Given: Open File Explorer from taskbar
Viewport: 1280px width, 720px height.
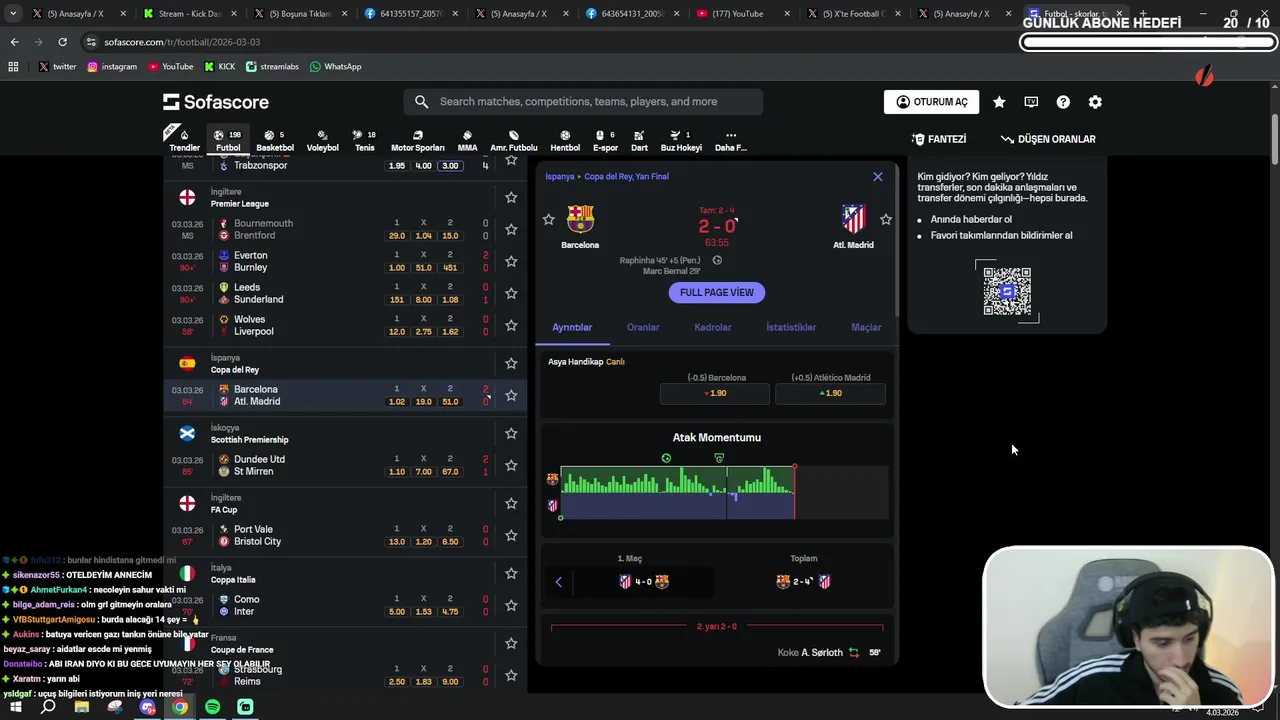Looking at the screenshot, I should point(82,707).
